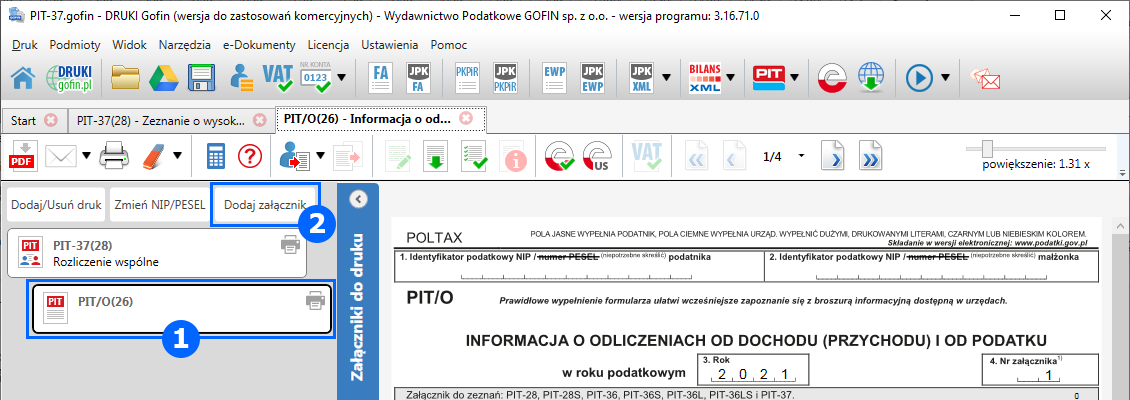This screenshot has width=1130, height=400.
Task: Export form to PDF
Action: pyautogui.click(x=23, y=154)
